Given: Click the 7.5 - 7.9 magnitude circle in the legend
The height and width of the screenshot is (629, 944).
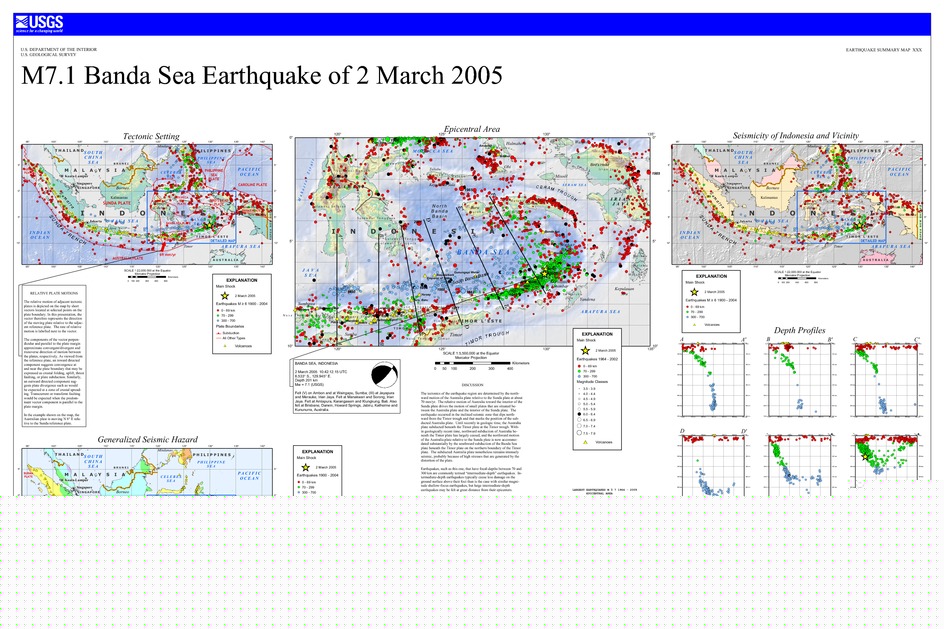Looking at the screenshot, I should [x=579, y=432].
